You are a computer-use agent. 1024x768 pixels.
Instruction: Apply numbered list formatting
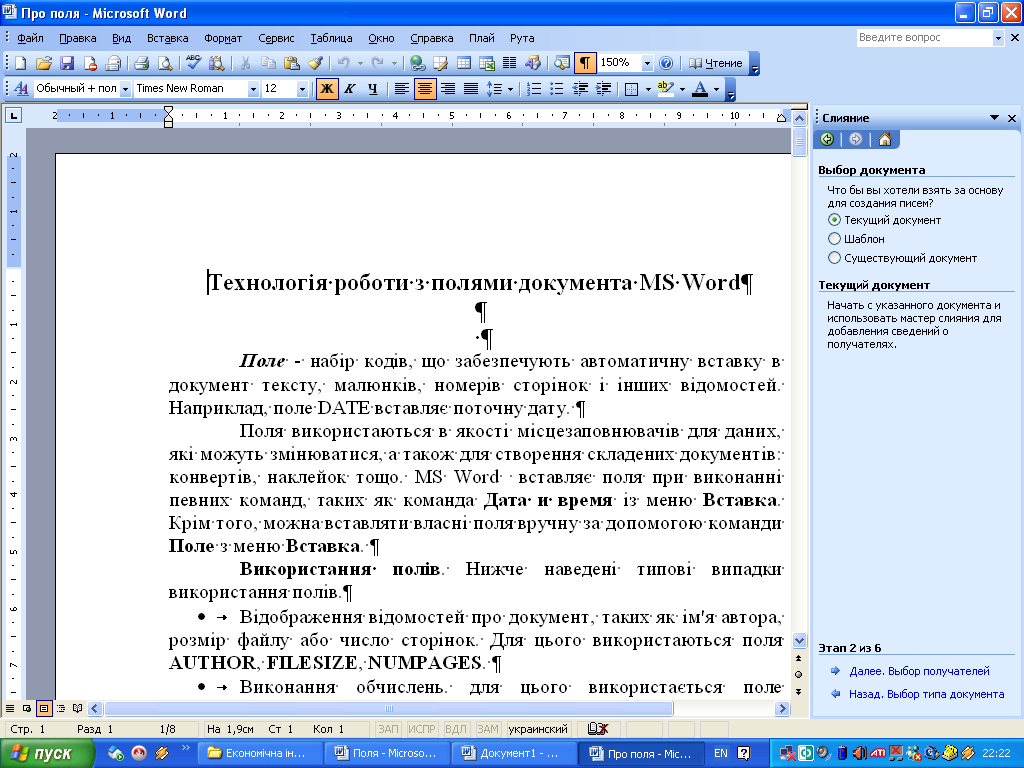534,88
